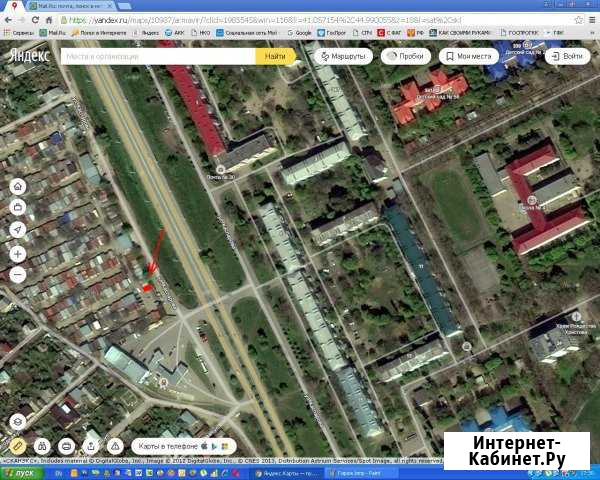Click the Войти sign-in button

[567, 56]
